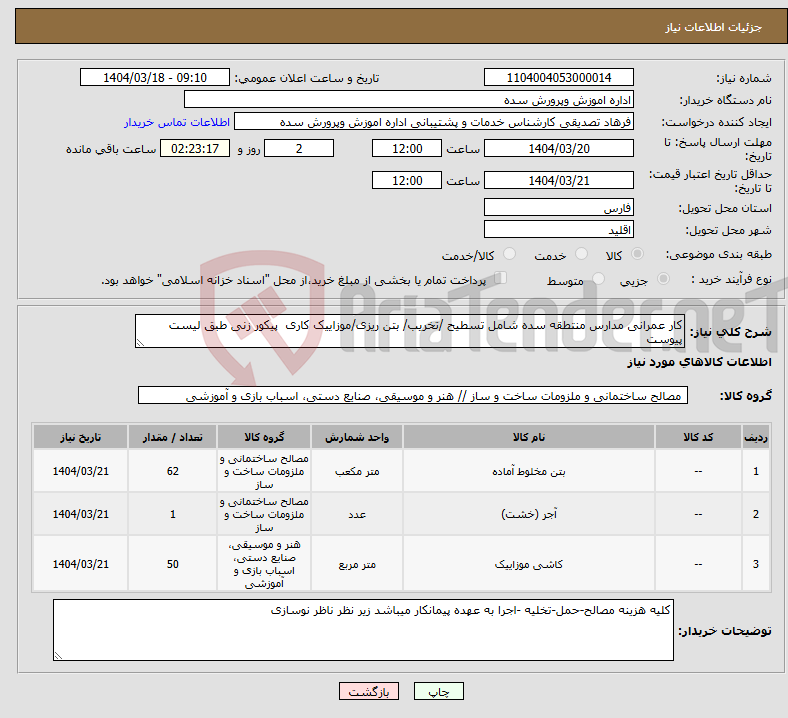Click the quantity cell 50

(172, 564)
